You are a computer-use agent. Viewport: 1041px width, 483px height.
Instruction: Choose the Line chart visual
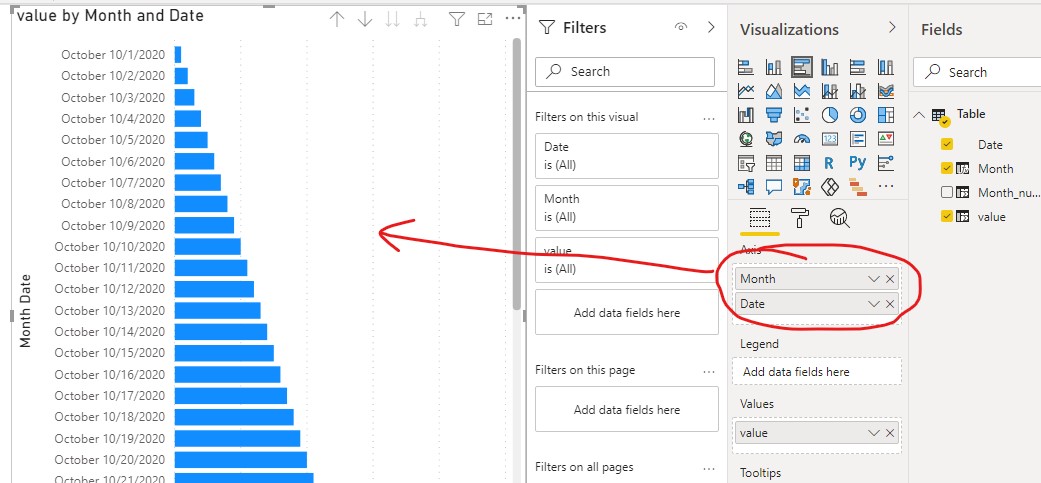(x=746, y=91)
